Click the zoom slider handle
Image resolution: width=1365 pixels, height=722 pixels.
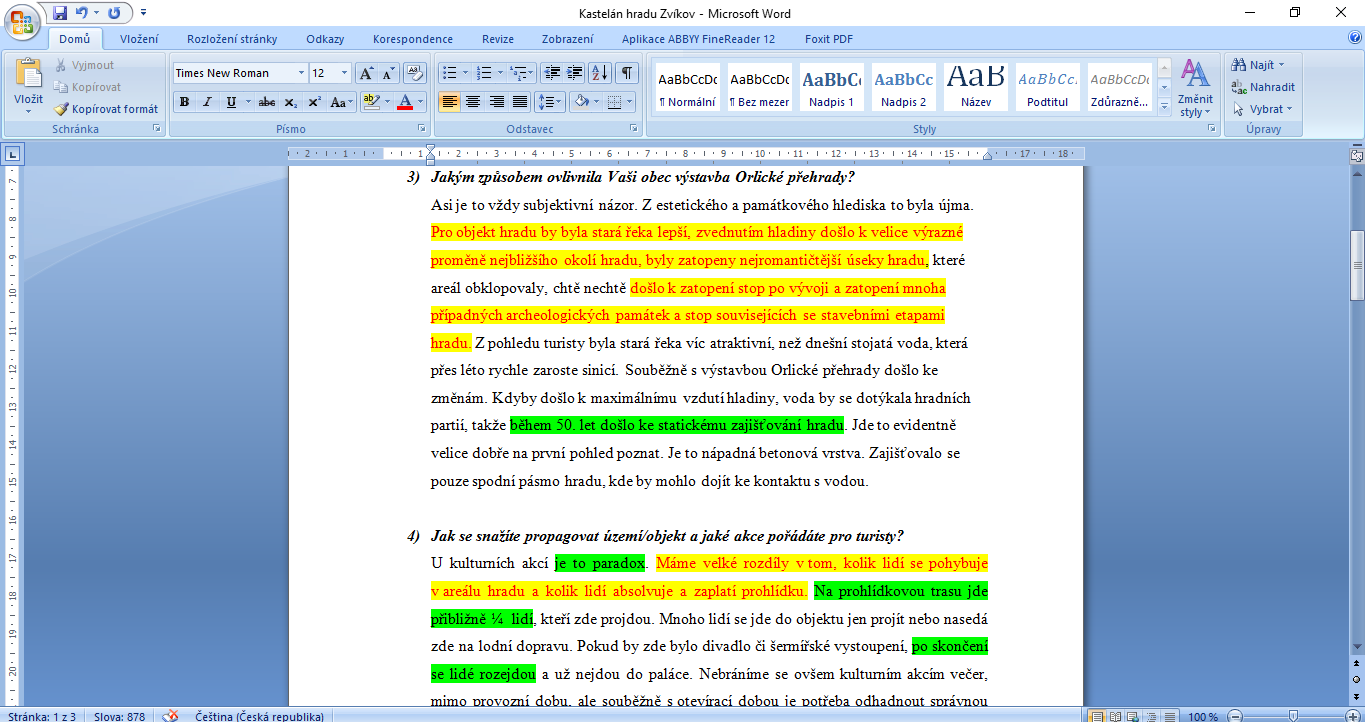pyautogui.click(x=1293, y=716)
